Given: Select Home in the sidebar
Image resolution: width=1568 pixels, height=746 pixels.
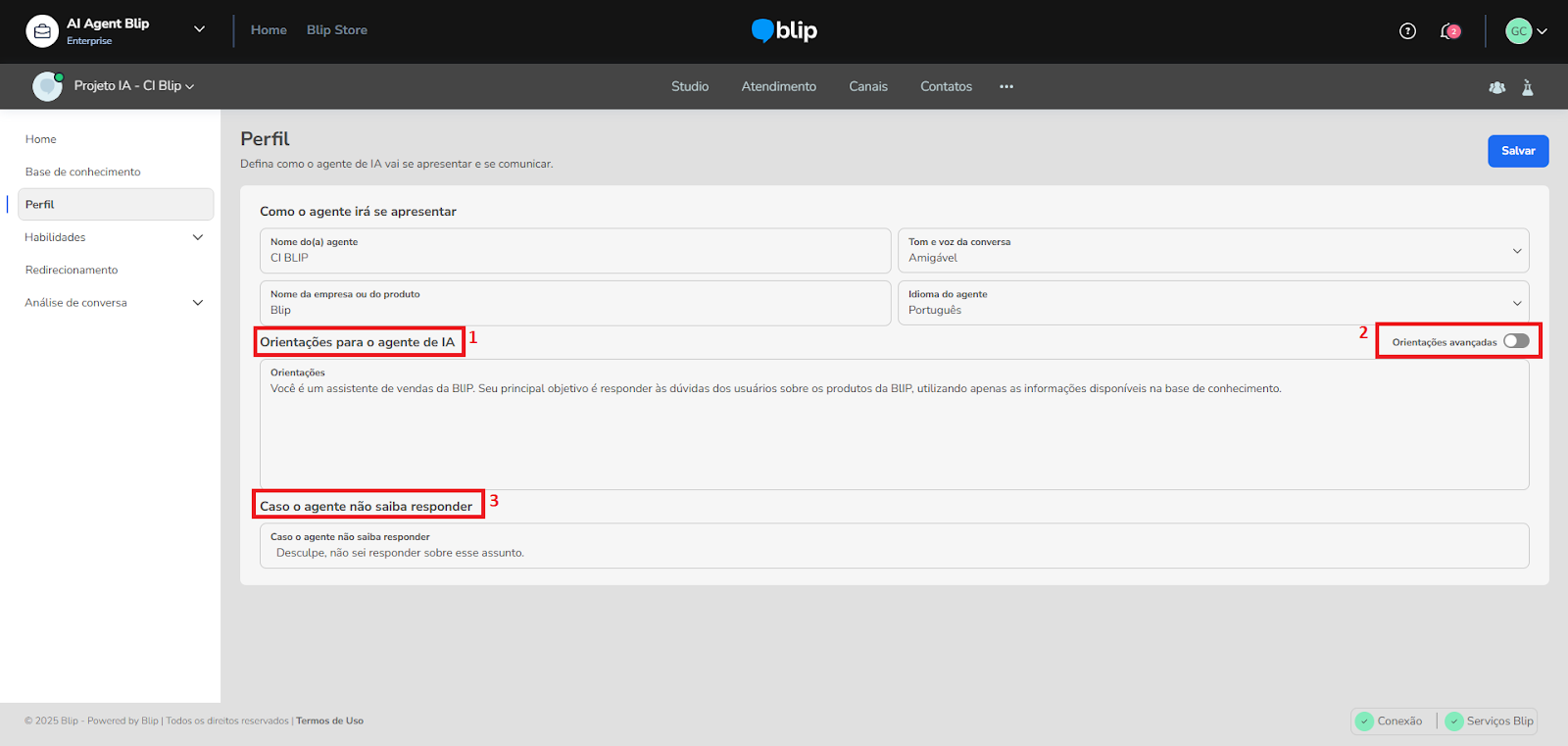Looking at the screenshot, I should tap(41, 139).
